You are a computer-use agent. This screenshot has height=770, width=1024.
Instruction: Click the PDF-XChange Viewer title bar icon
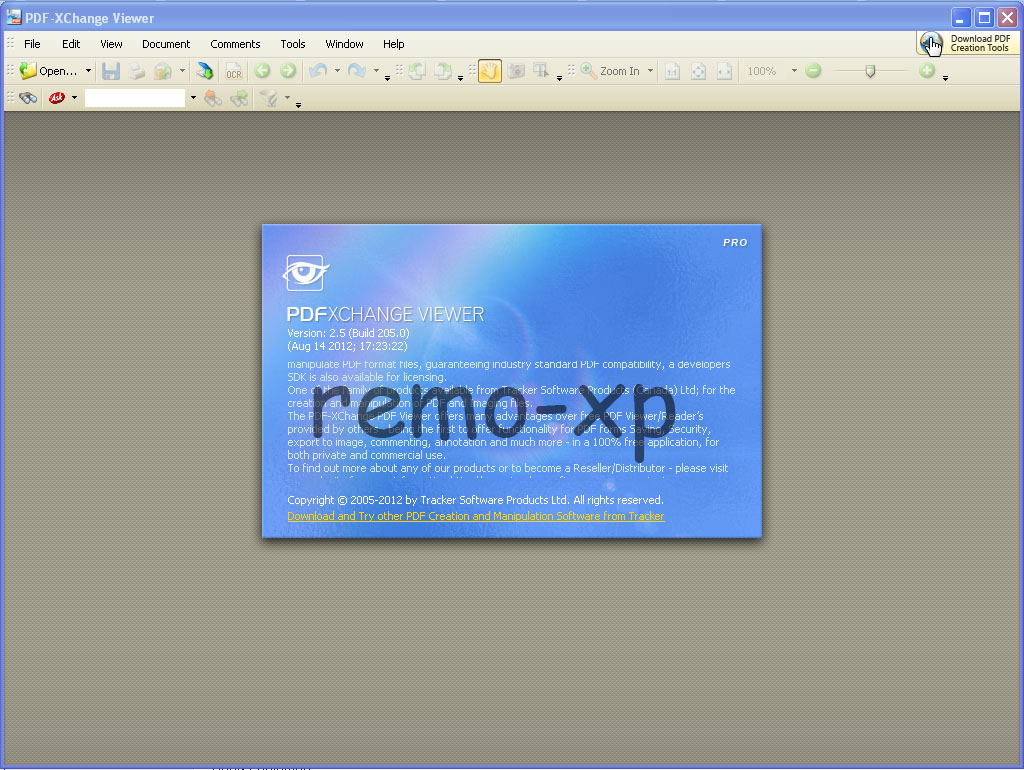click(x=13, y=17)
